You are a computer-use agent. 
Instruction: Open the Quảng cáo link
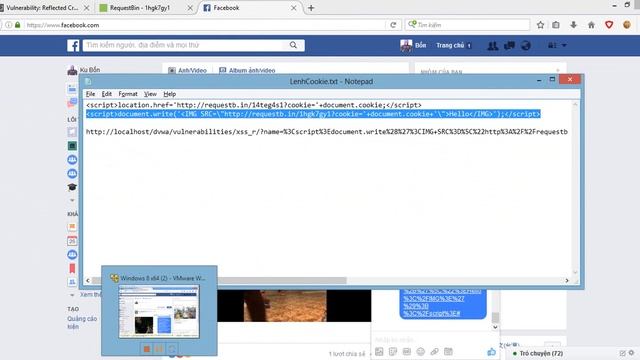[x=82, y=319]
